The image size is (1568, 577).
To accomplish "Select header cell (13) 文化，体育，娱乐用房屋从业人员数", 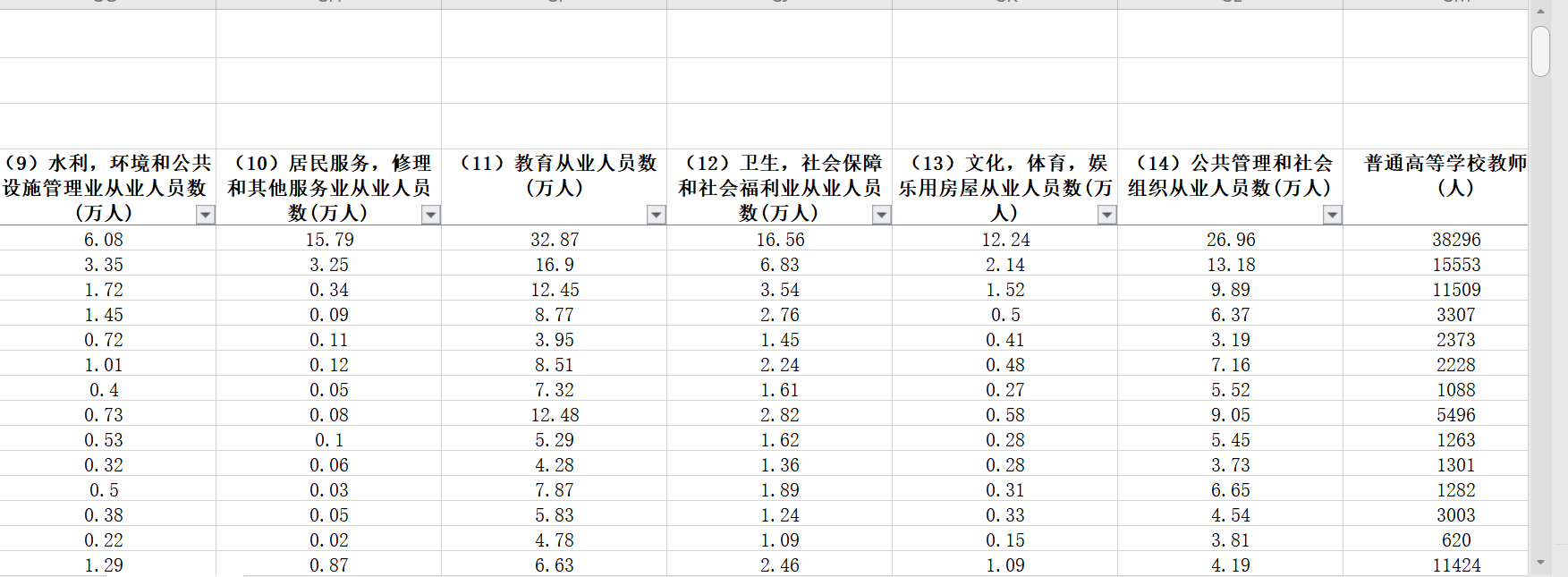I will click(x=1005, y=188).
